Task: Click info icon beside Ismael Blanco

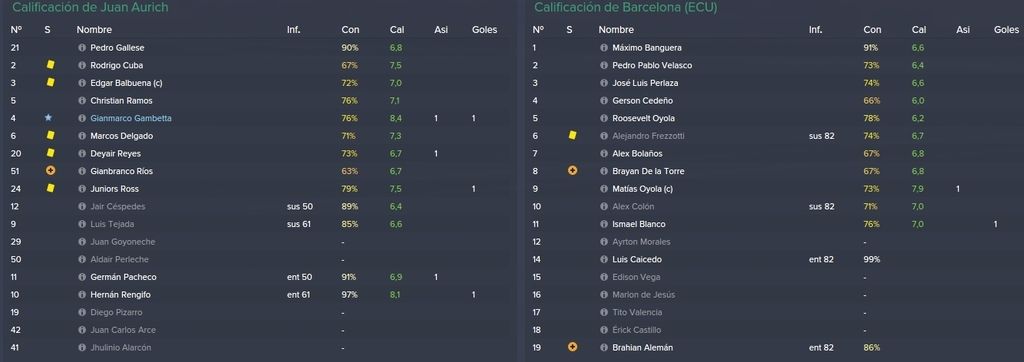Action: 604,224
